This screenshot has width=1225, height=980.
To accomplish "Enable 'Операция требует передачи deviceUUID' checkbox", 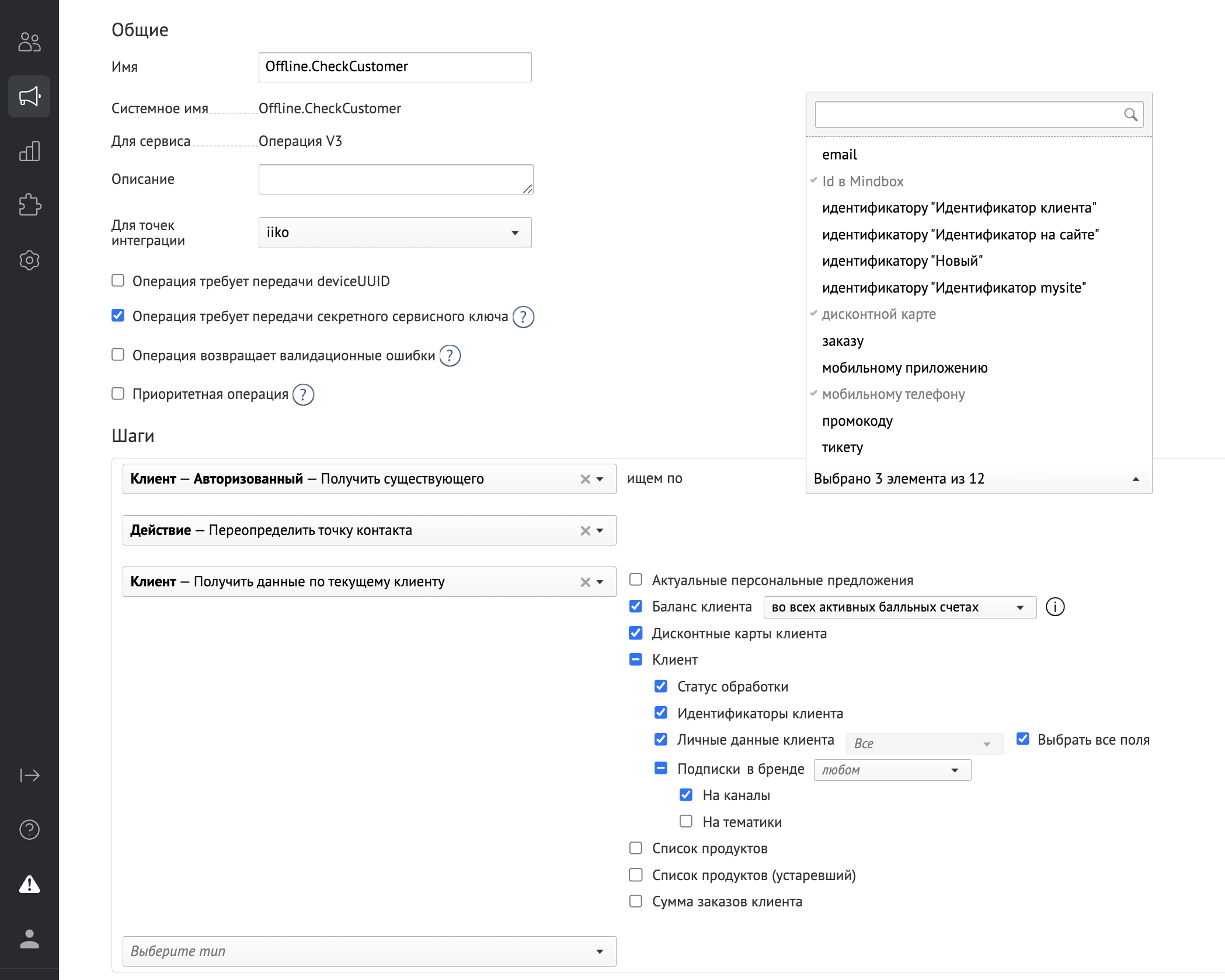I will (x=118, y=281).
